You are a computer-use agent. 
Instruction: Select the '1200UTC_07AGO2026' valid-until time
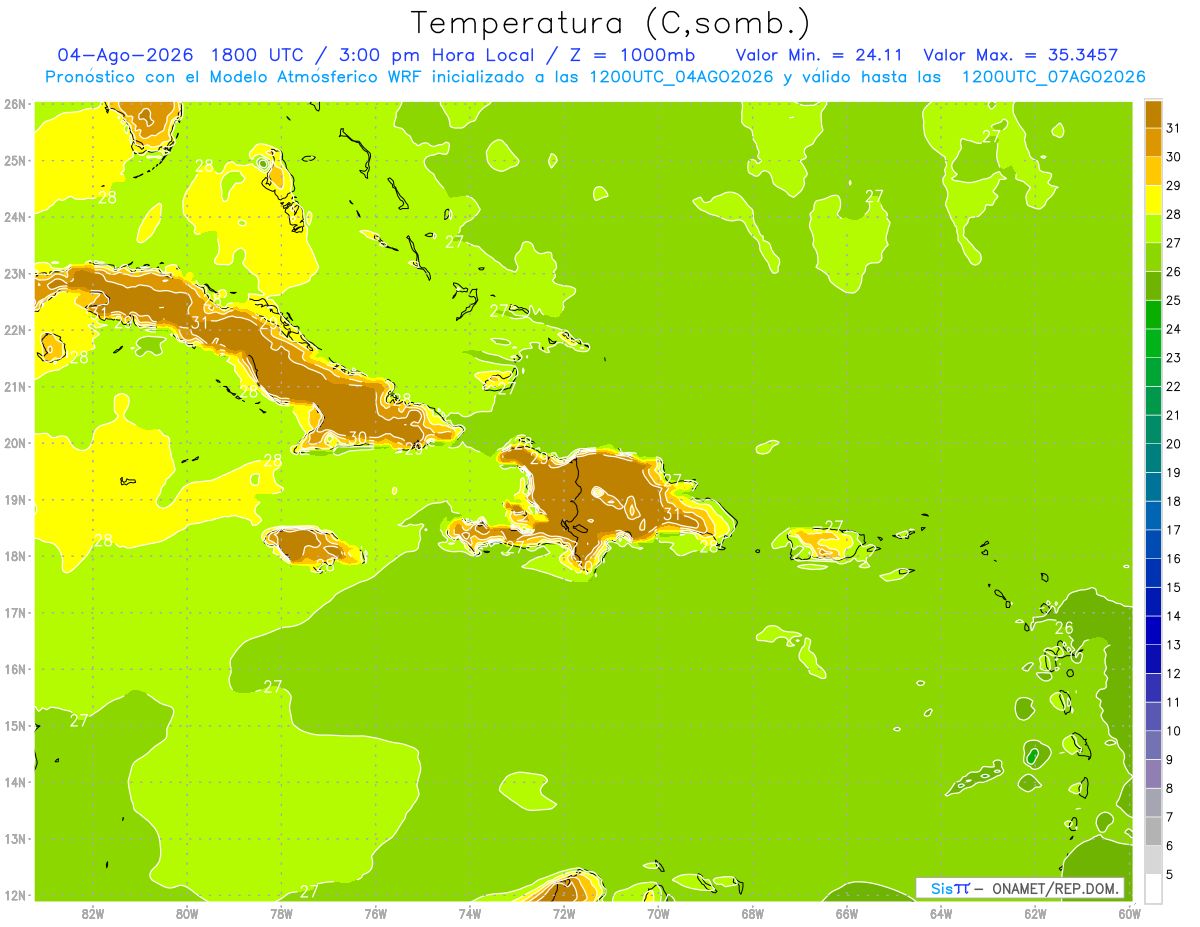click(x=1053, y=77)
